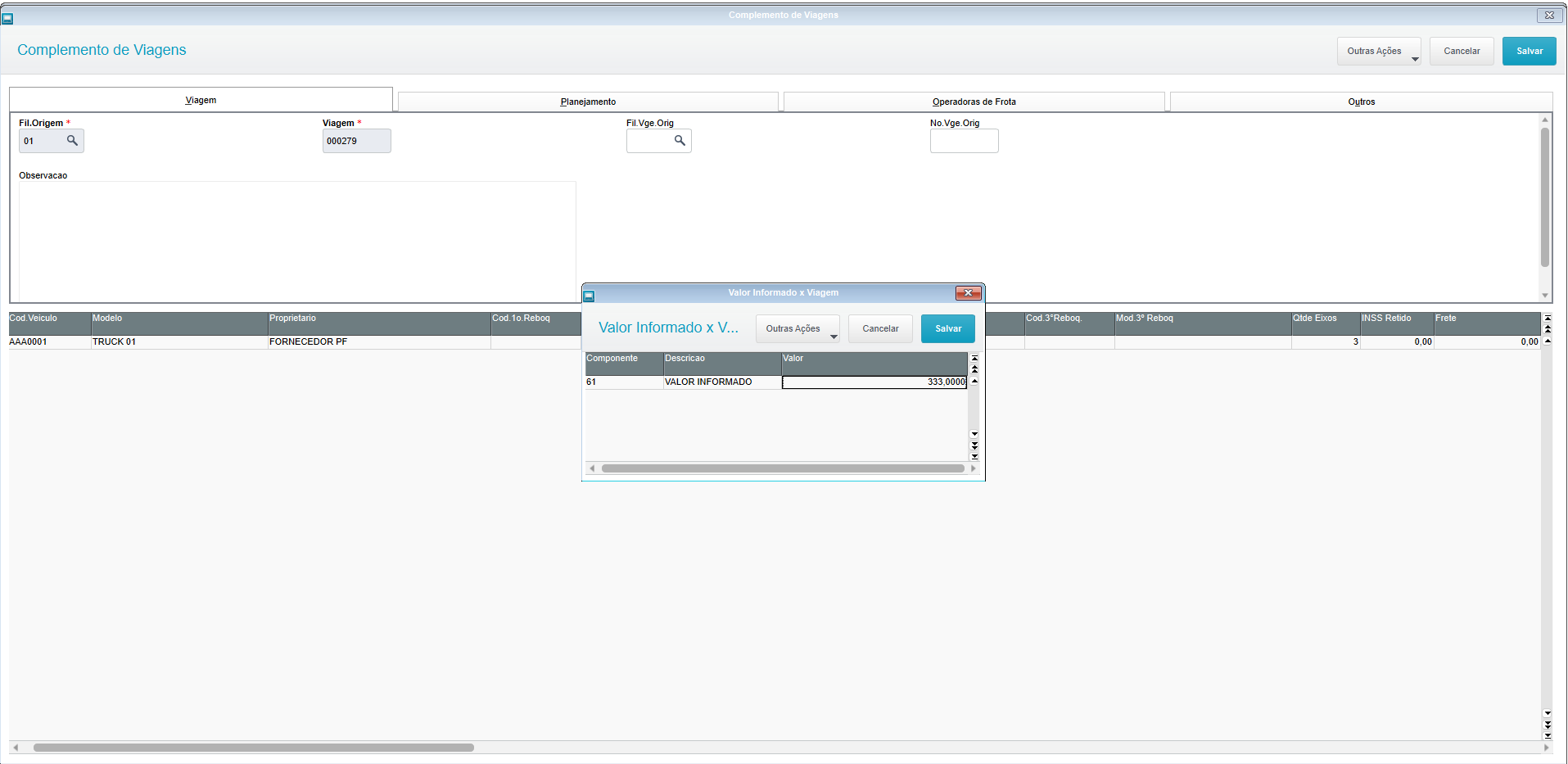The height and width of the screenshot is (764, 1568).
Task: Click the main window app icon in title bar
Action: click(7, 17)
